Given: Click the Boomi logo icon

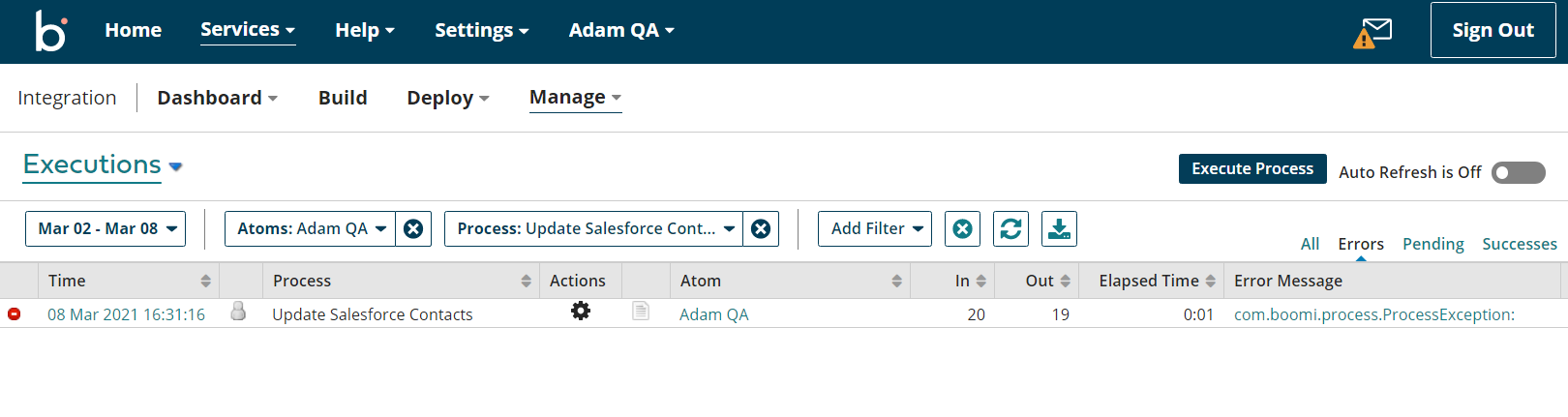Looking at the screenshot, I should (50, 31).
